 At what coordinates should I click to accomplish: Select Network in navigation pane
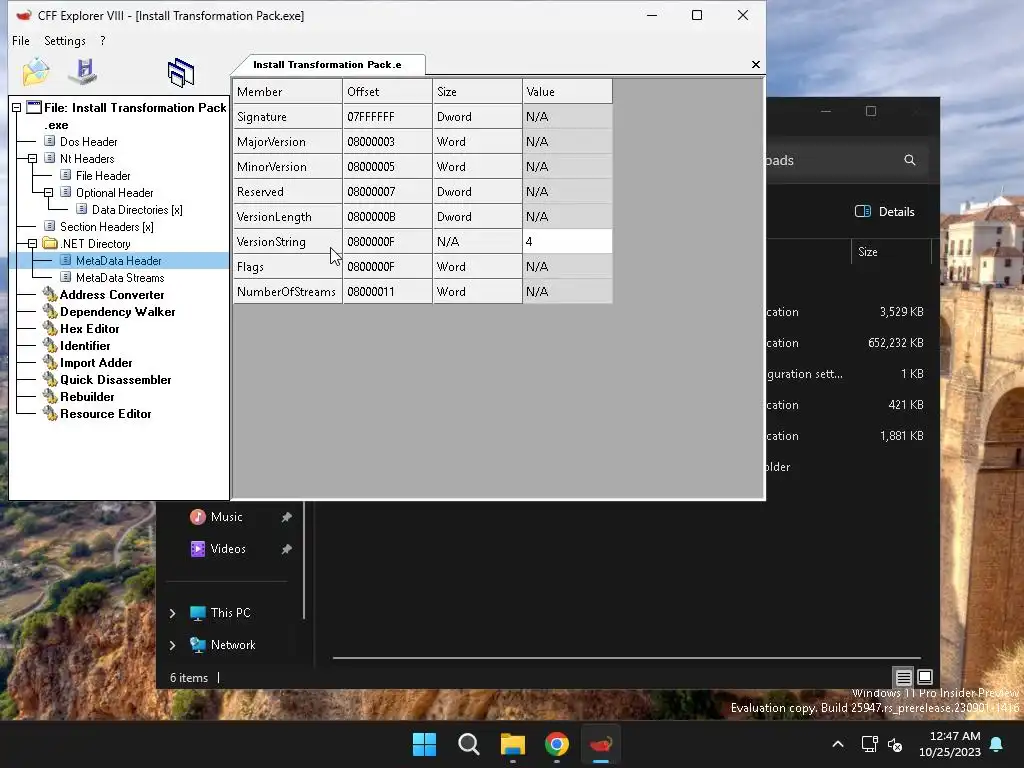[232, 645]
